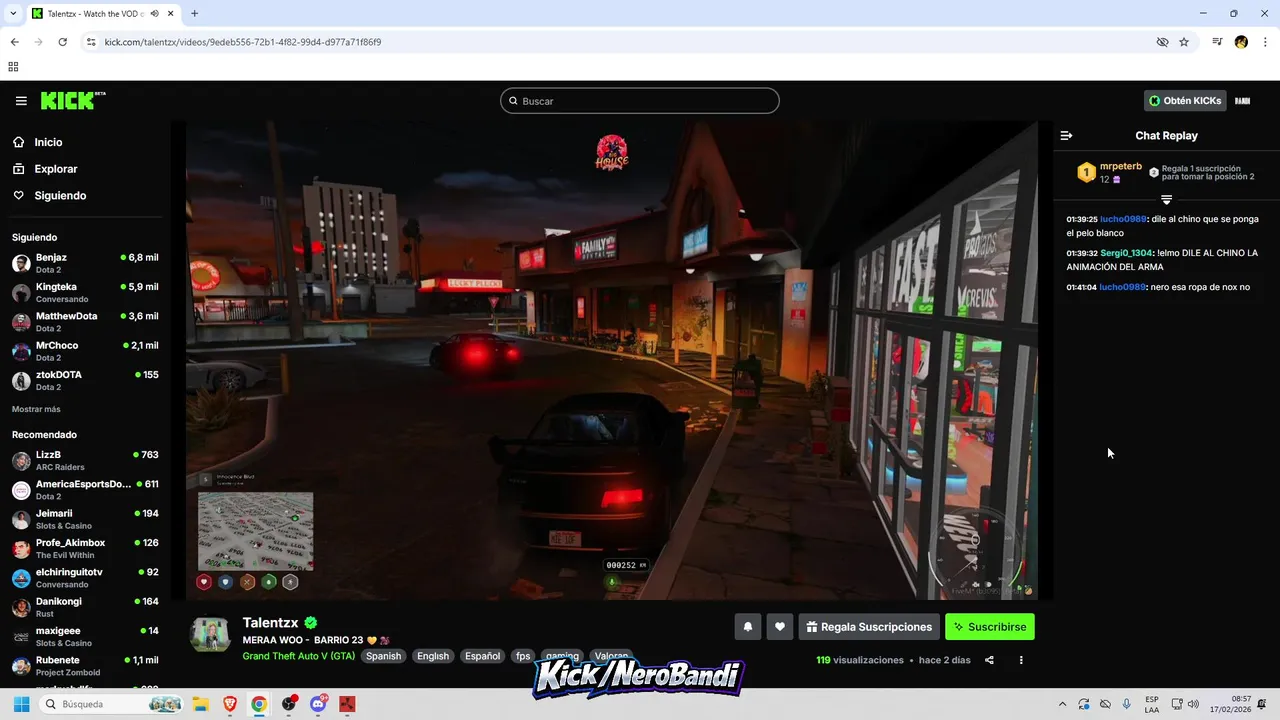The height and width of the screenshot is (720, 1280).
Task: Open maxigeee recommended channel
Action: (85, 636)
